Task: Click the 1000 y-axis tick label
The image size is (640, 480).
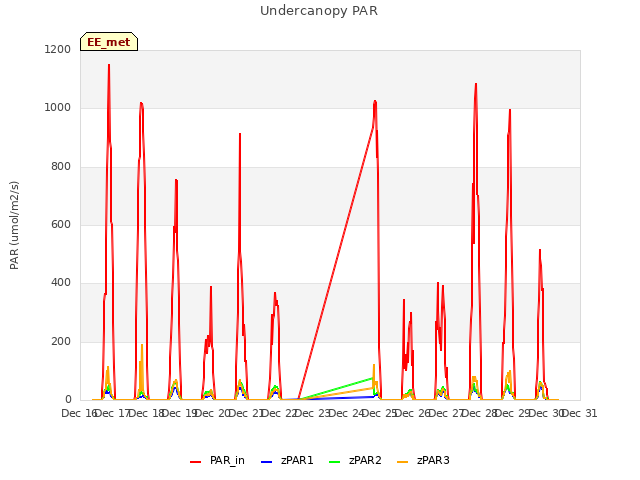Action: click(x=58, y=108)
